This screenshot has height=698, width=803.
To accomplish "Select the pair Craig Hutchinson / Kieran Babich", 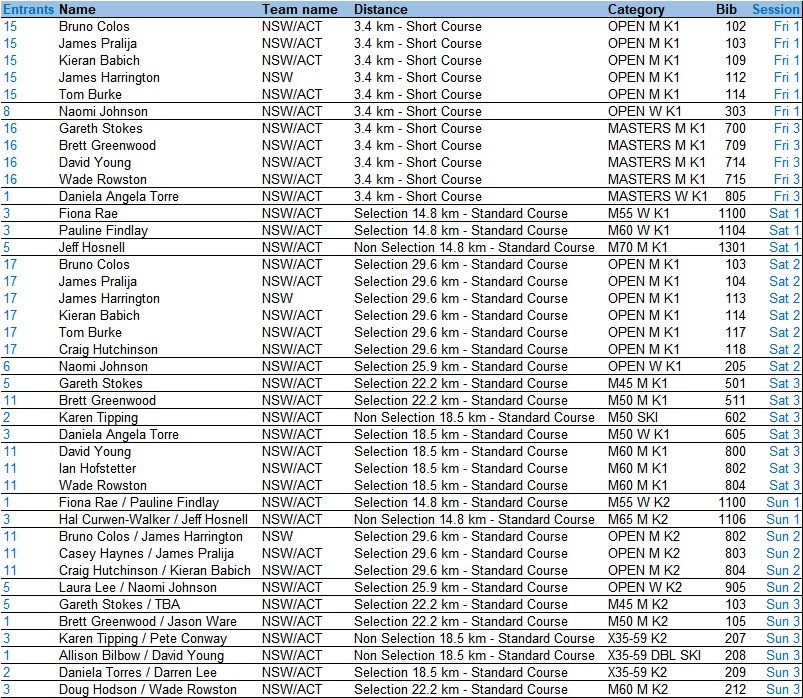I will (x=155, y=570).
